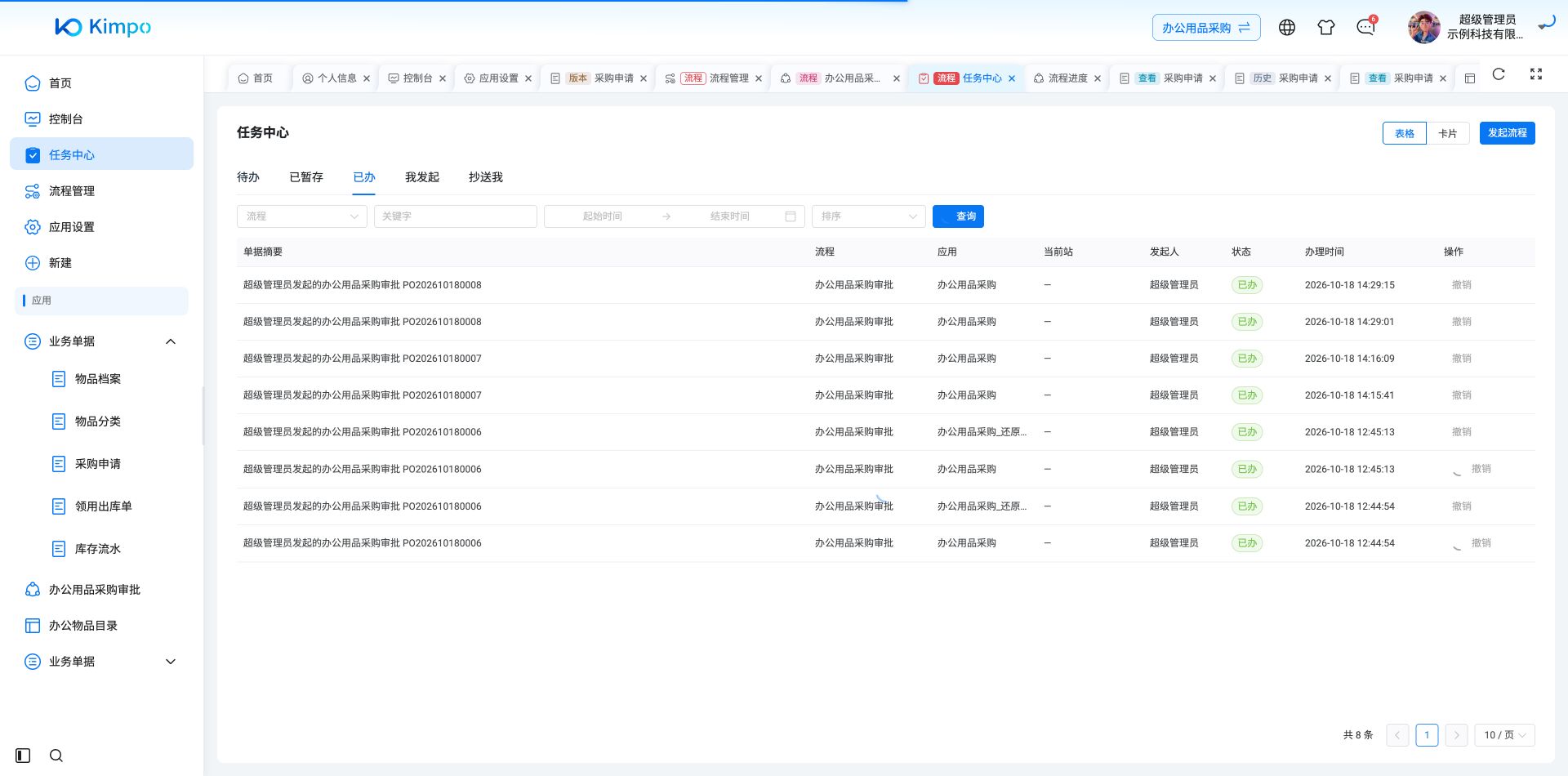
Task: Switch to 已暂存 tab
Action: click(x=306, y=177)
